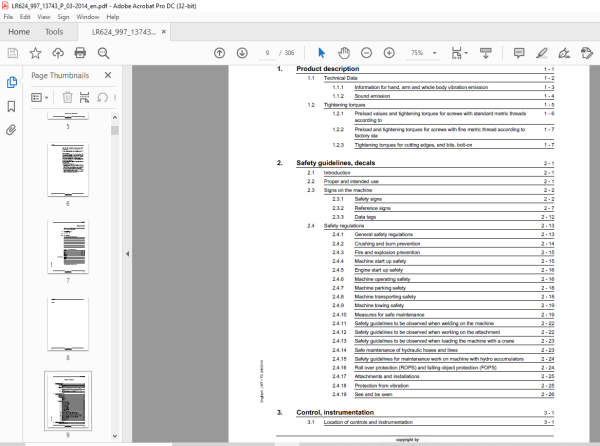Image resolution: width=600 pixels, height=446 pixels.
Task: Add file to starred with star icon
Action: [x=35, y=53]
